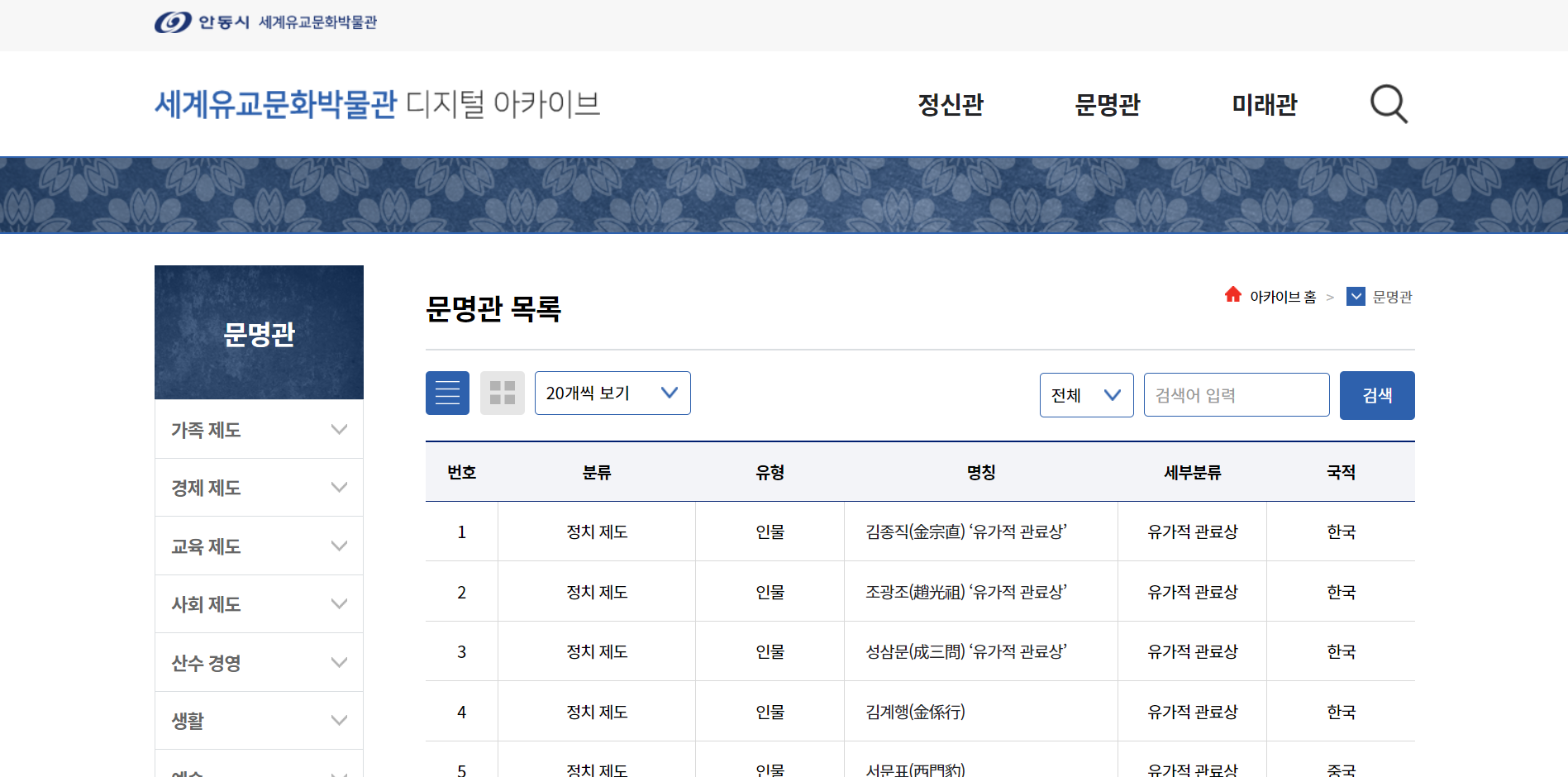Switch to grid thumbnail view
The image size is (1568, 777).
[x=502, y=393]
